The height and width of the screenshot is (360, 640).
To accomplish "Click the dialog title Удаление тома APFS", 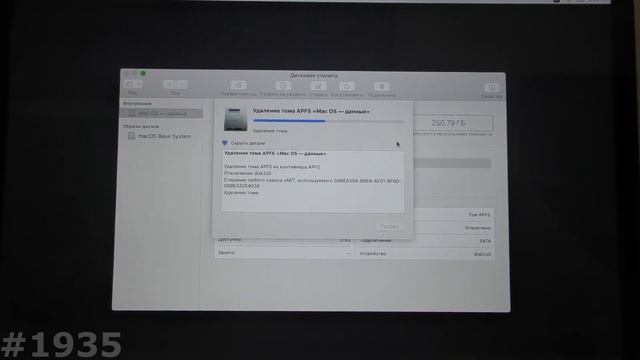I will coord(311,111).
